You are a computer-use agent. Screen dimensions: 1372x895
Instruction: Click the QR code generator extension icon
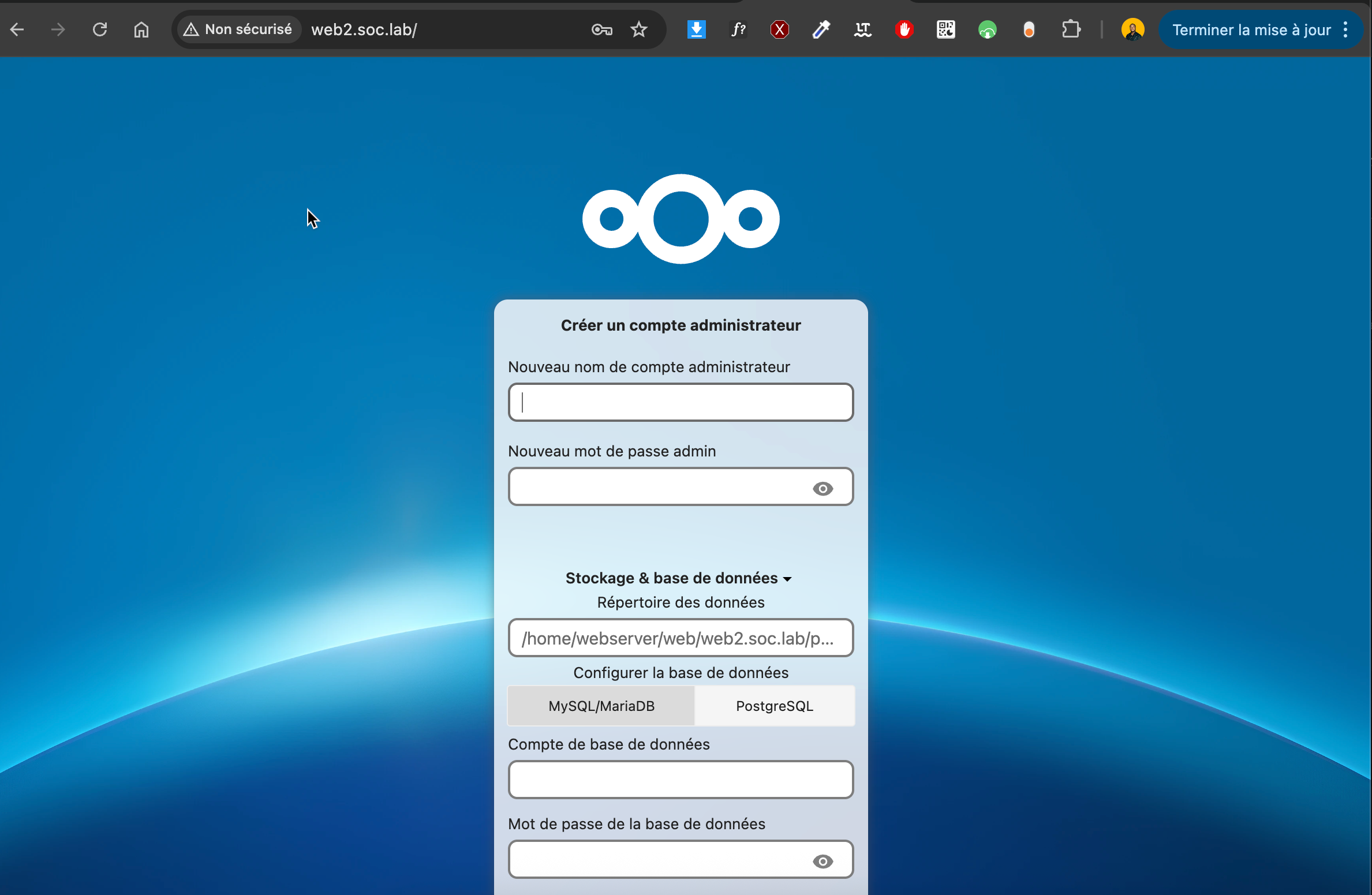pos(945,29)
